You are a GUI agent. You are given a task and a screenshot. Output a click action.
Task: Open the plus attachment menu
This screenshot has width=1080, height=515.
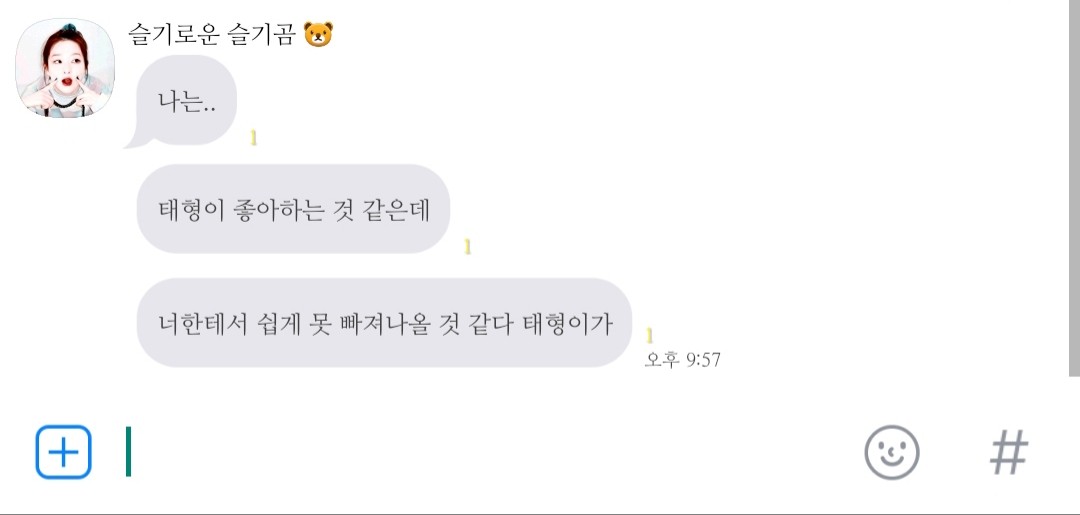[63, 452]
